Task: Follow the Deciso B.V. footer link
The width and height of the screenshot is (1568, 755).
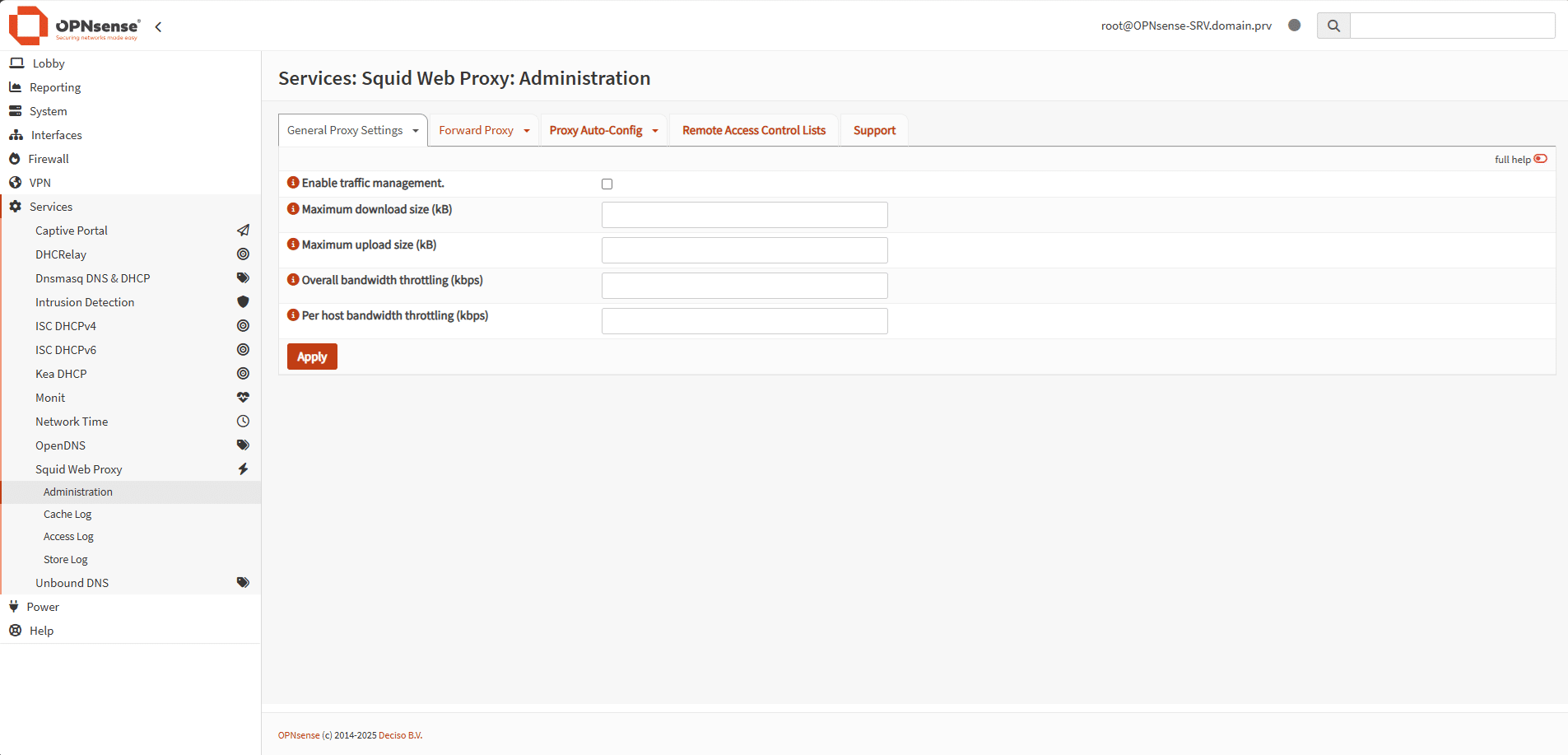Action: coord(400,735)
